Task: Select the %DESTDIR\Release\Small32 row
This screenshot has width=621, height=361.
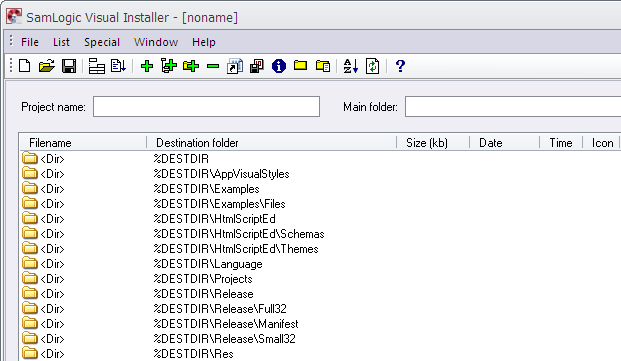Action: pos(320,339)
